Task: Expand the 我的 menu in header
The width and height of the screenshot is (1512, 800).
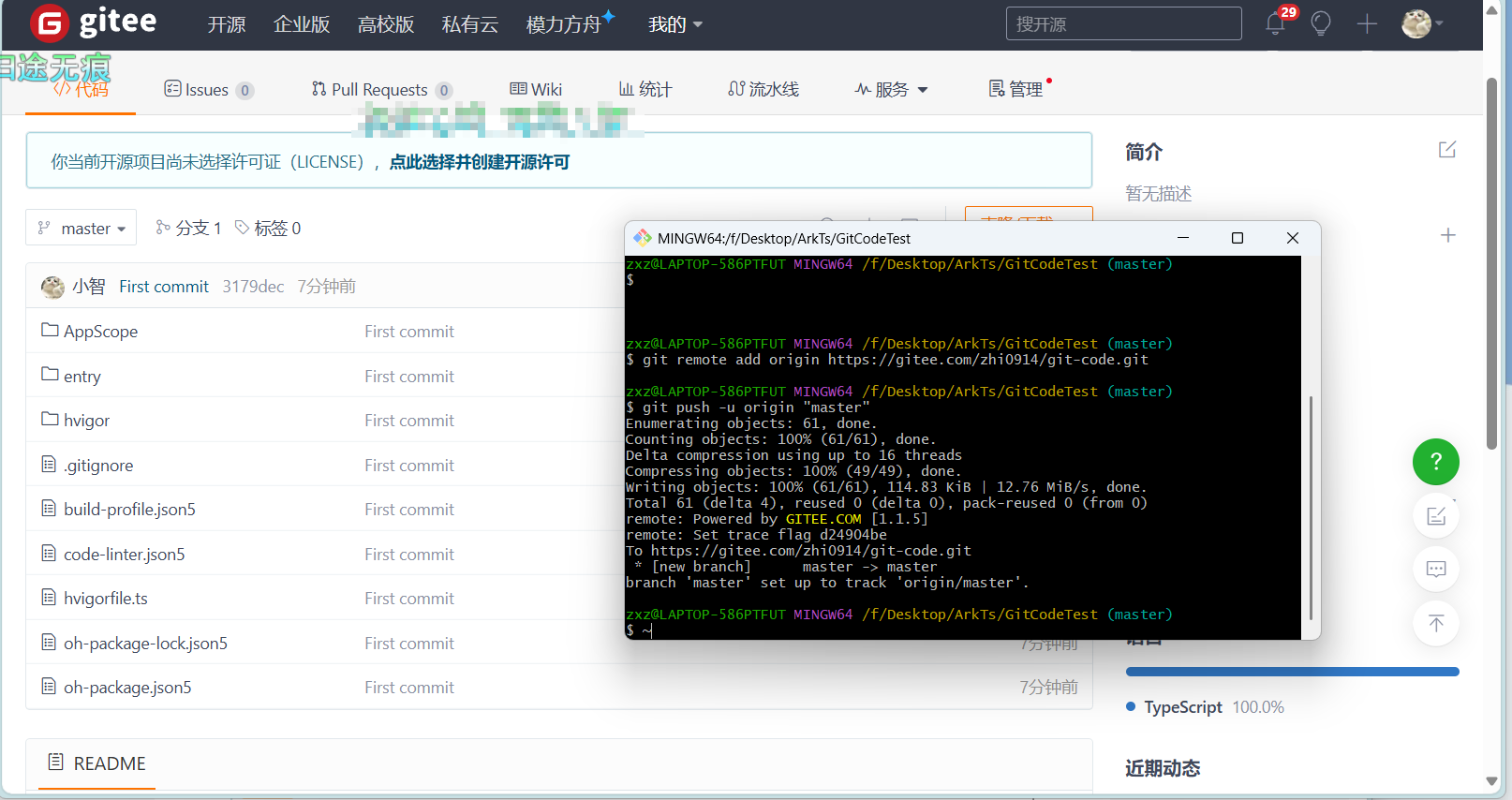Action: pyautogui.click(x=675, y=24)
